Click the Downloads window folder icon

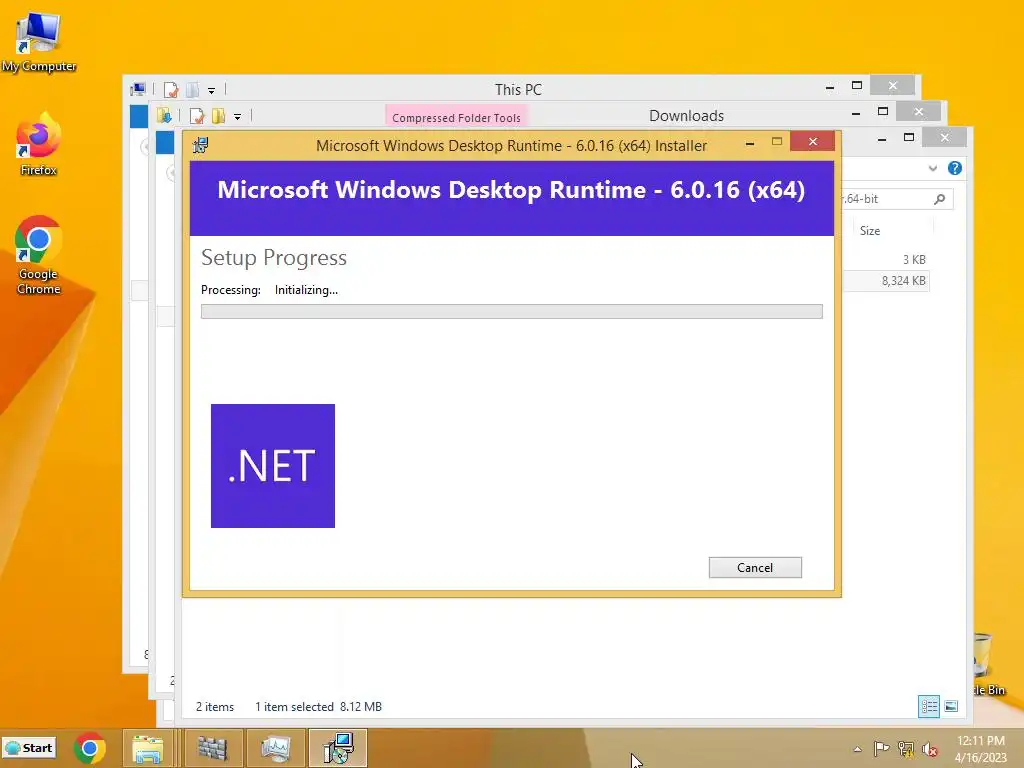(164, 116)
